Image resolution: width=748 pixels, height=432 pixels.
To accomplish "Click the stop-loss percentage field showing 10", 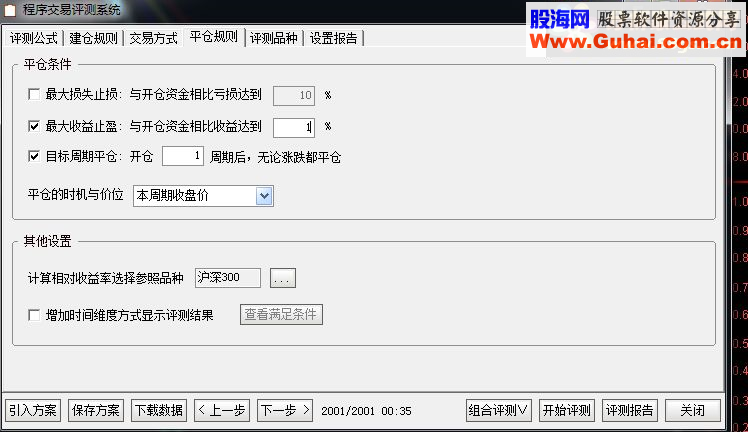I will tap(294, 96).
